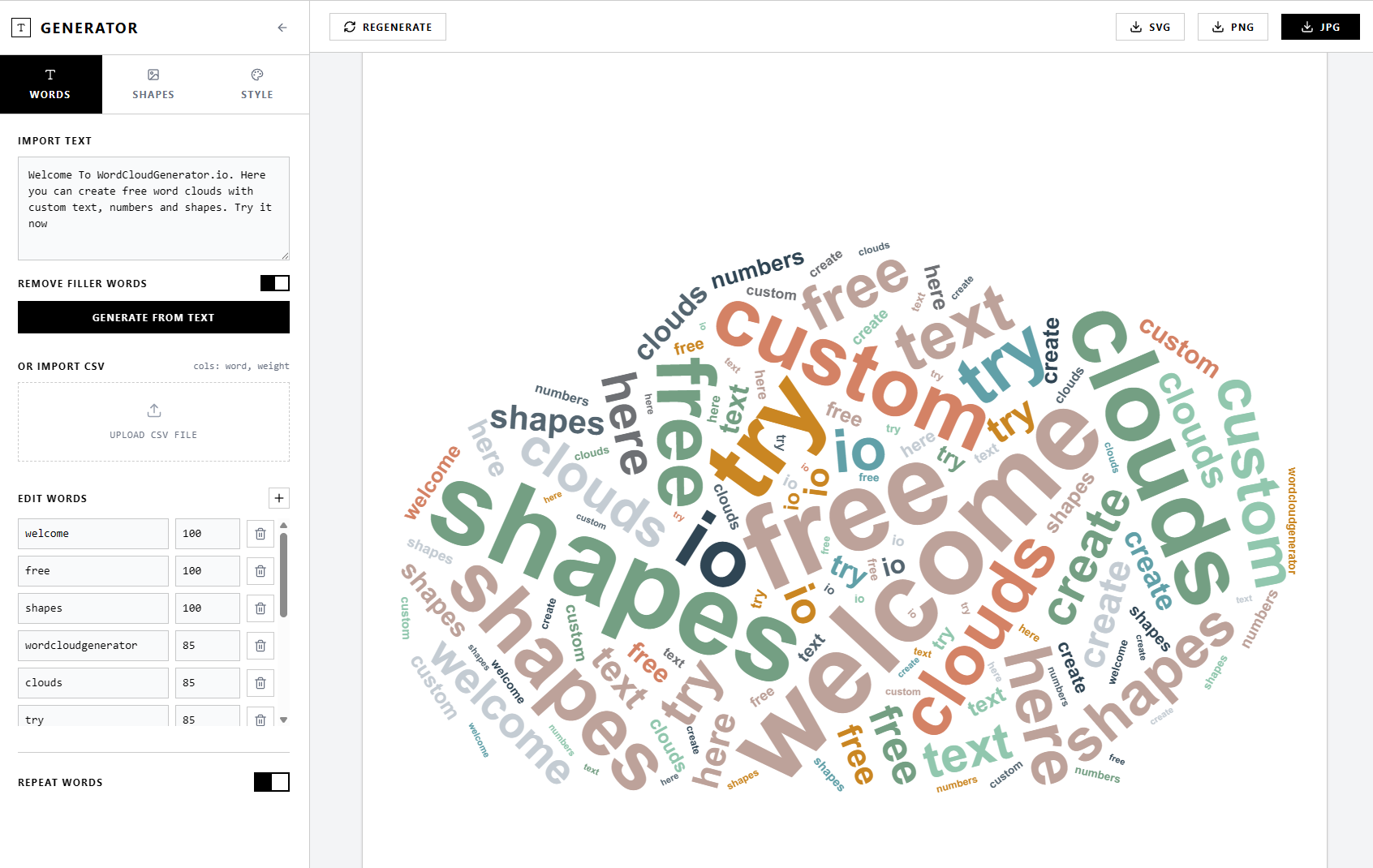This screenshot has height=868, width=1373.
Task: Download the word cloud as SVG
Action: click(x=1150, y=26)
